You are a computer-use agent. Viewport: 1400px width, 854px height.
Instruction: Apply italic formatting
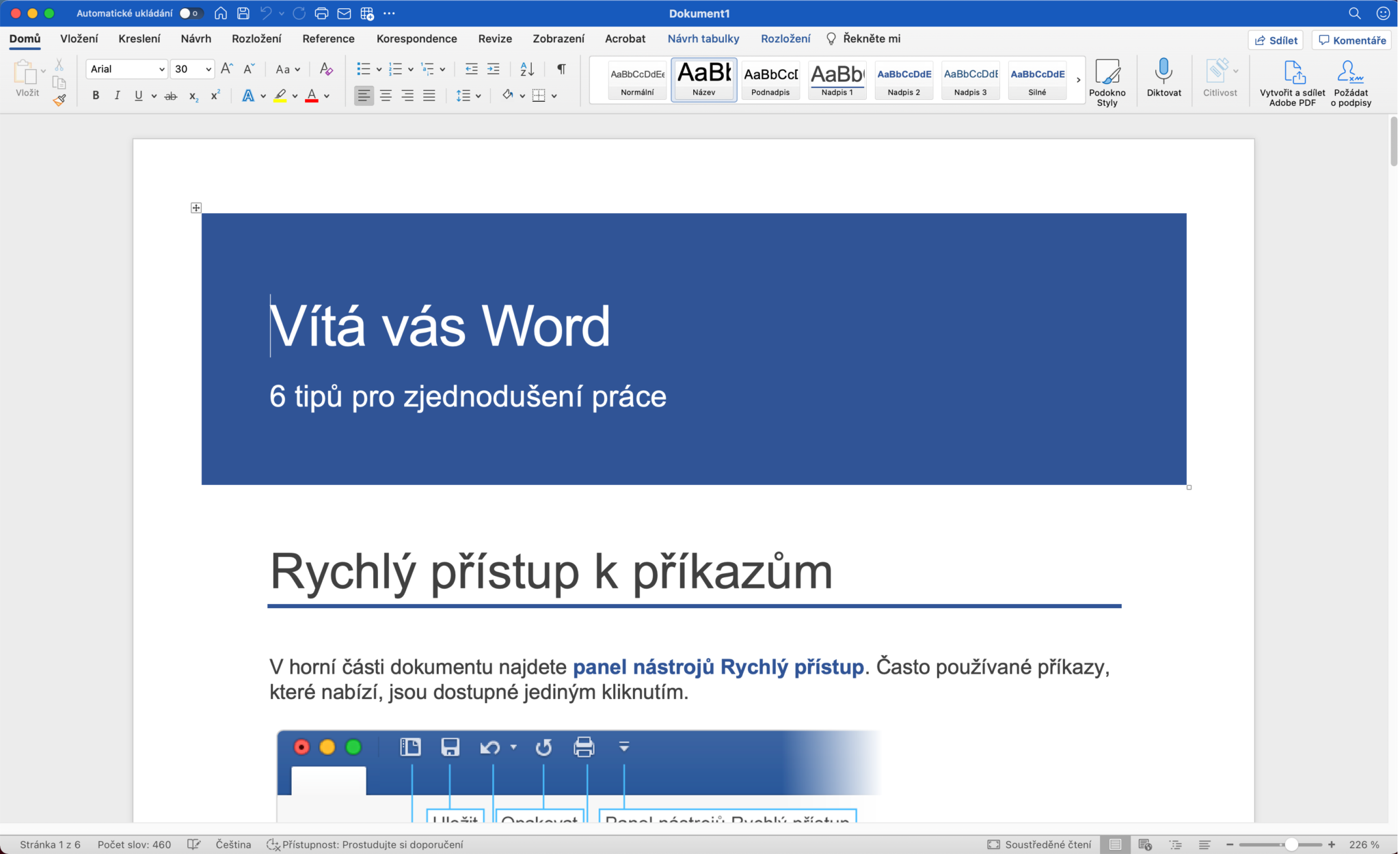[118, 96]
